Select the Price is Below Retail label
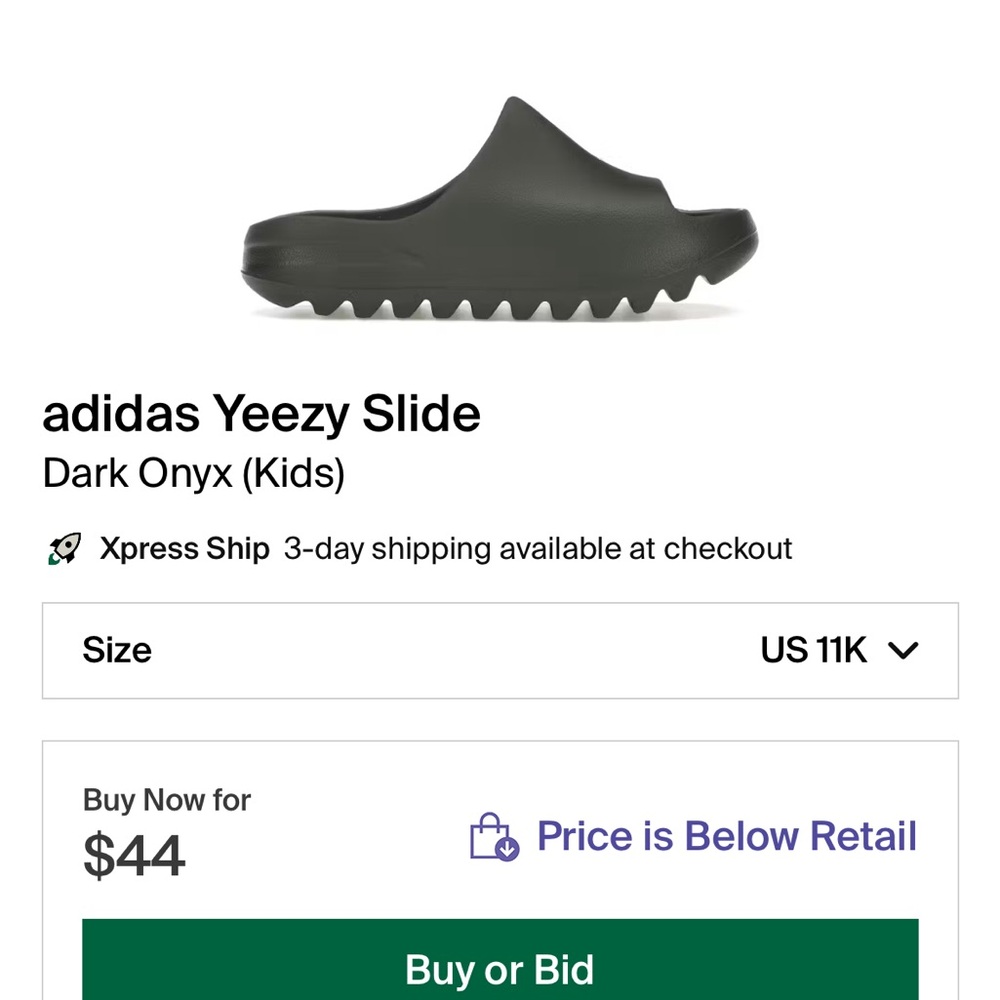The image size is (1000, 1000). click(x=727, y=836)
